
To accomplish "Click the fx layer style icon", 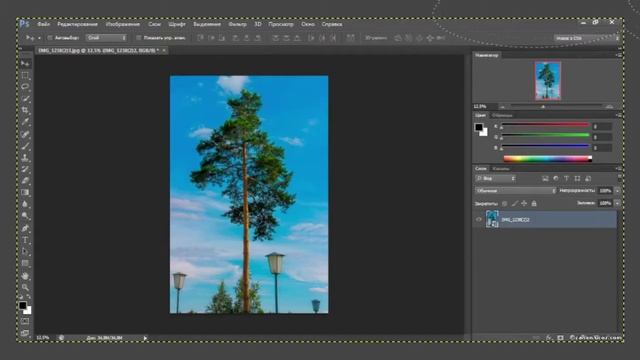I will click(x=549, y=338).
